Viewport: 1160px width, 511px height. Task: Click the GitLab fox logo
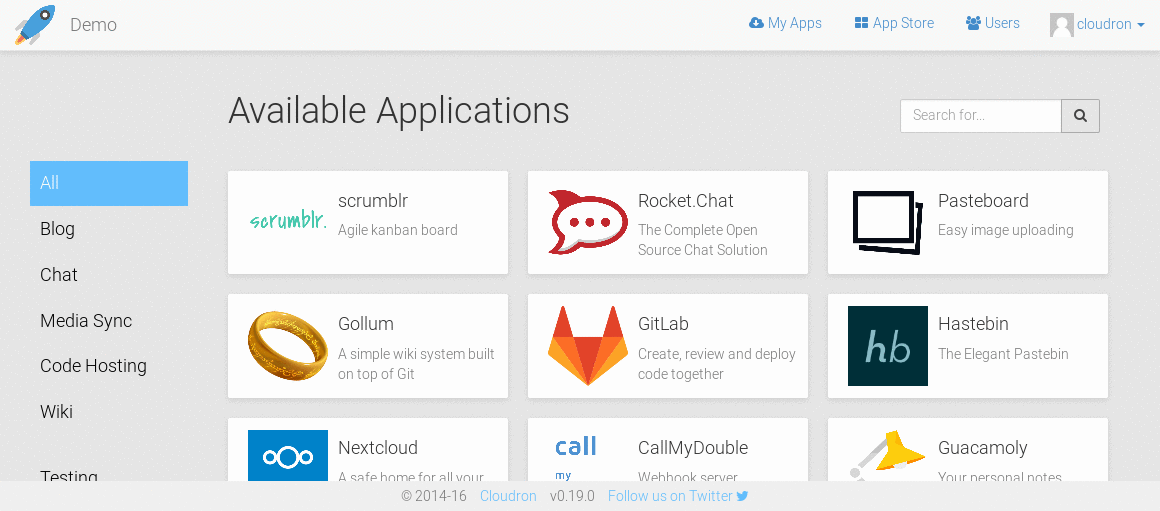[x=587, y=345]
